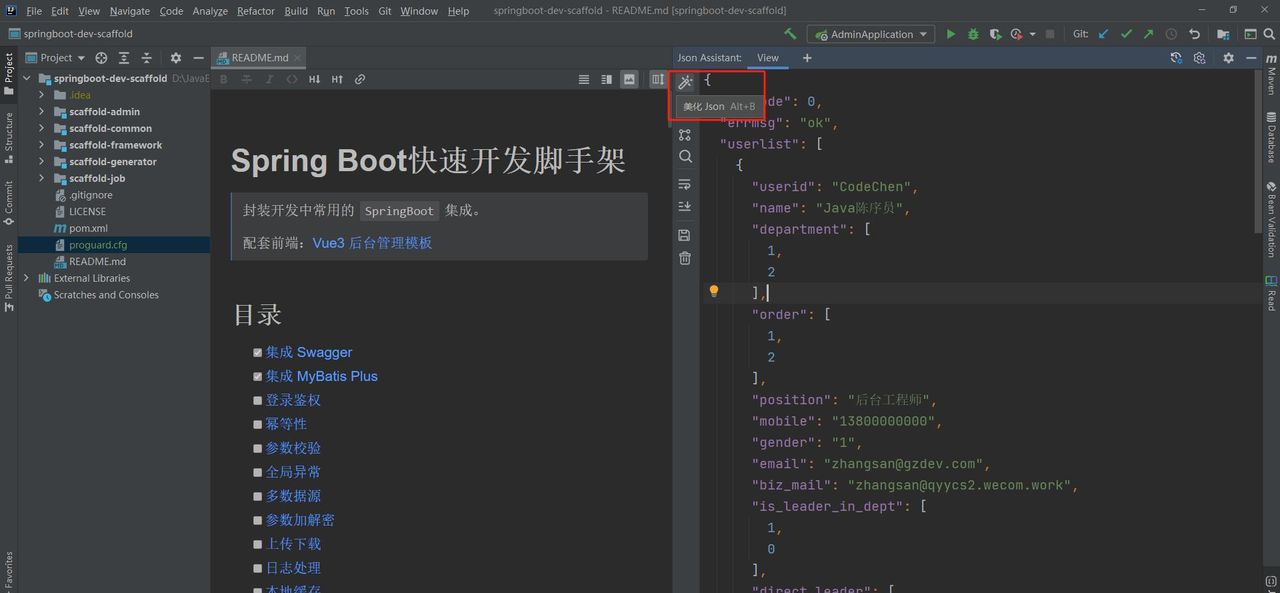Screen dimensions: 1280x593
Task: Check the 幂等性 checkbox
Action: point(257,423)
